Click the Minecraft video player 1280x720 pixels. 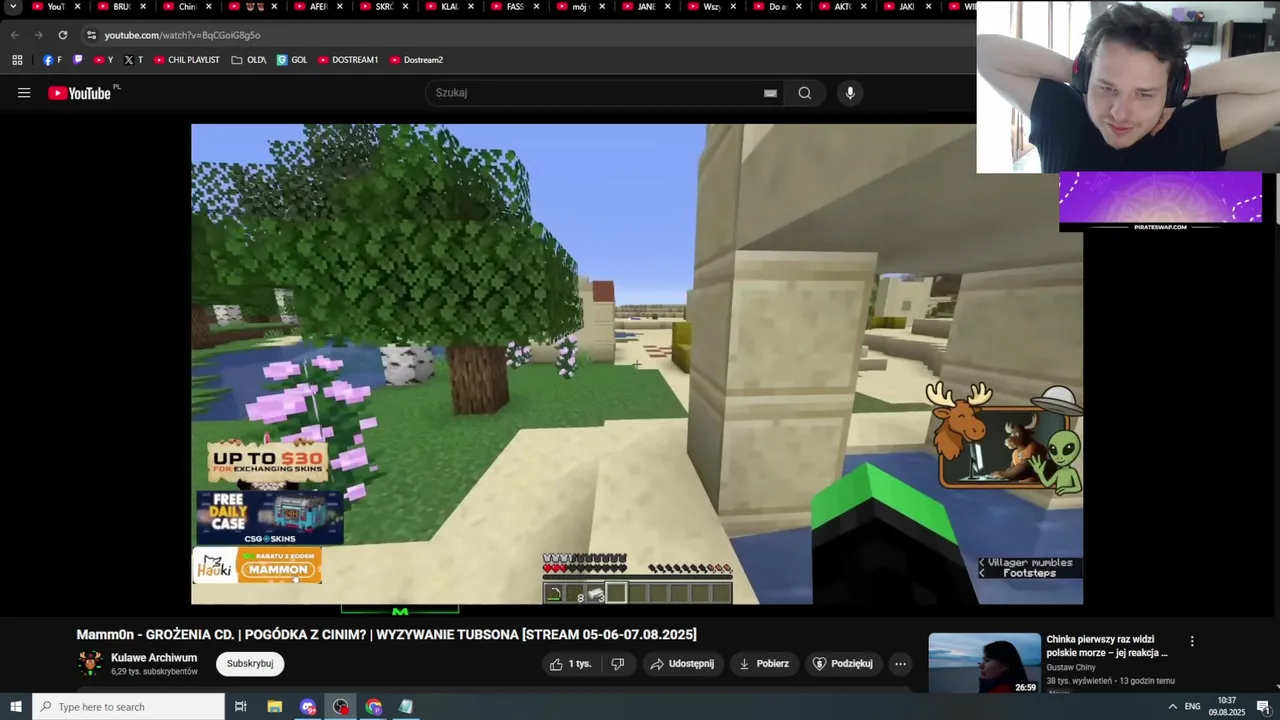(x=636, y=364)
